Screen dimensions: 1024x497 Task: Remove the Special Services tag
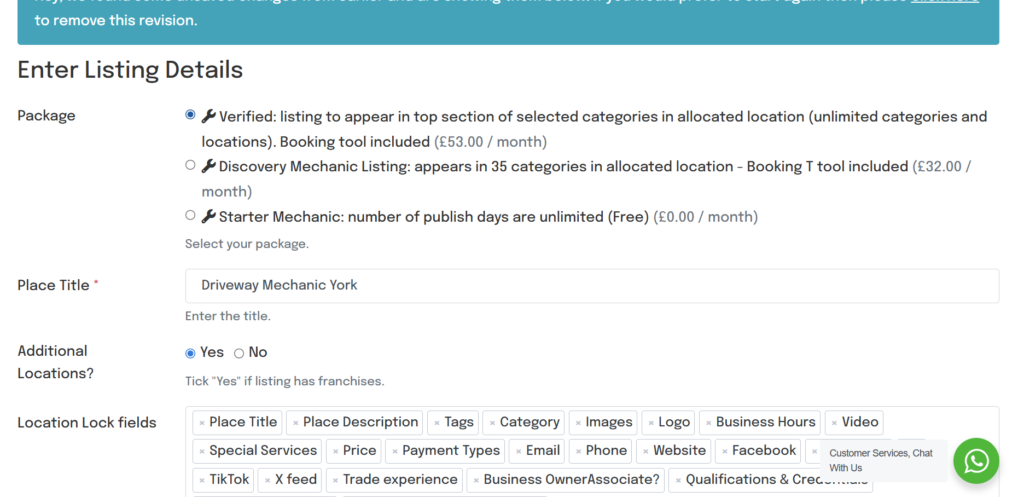click(202, 451)
